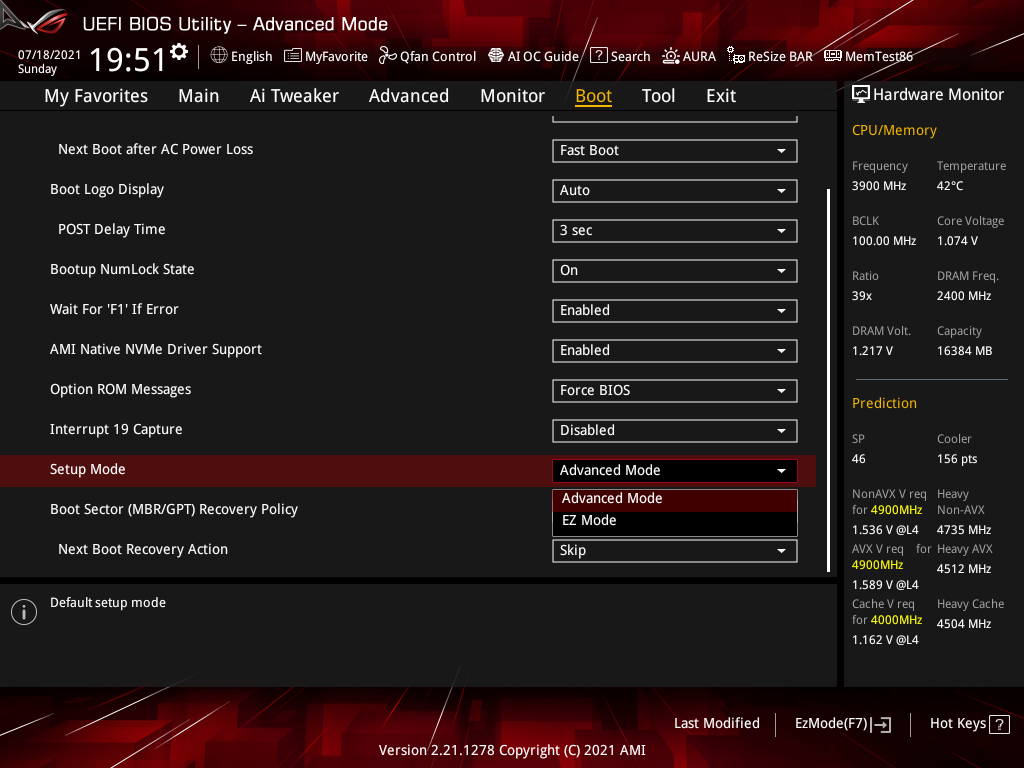Open AURA lighting settings
Screen dimensions: 1024x768
pos(689,56)
